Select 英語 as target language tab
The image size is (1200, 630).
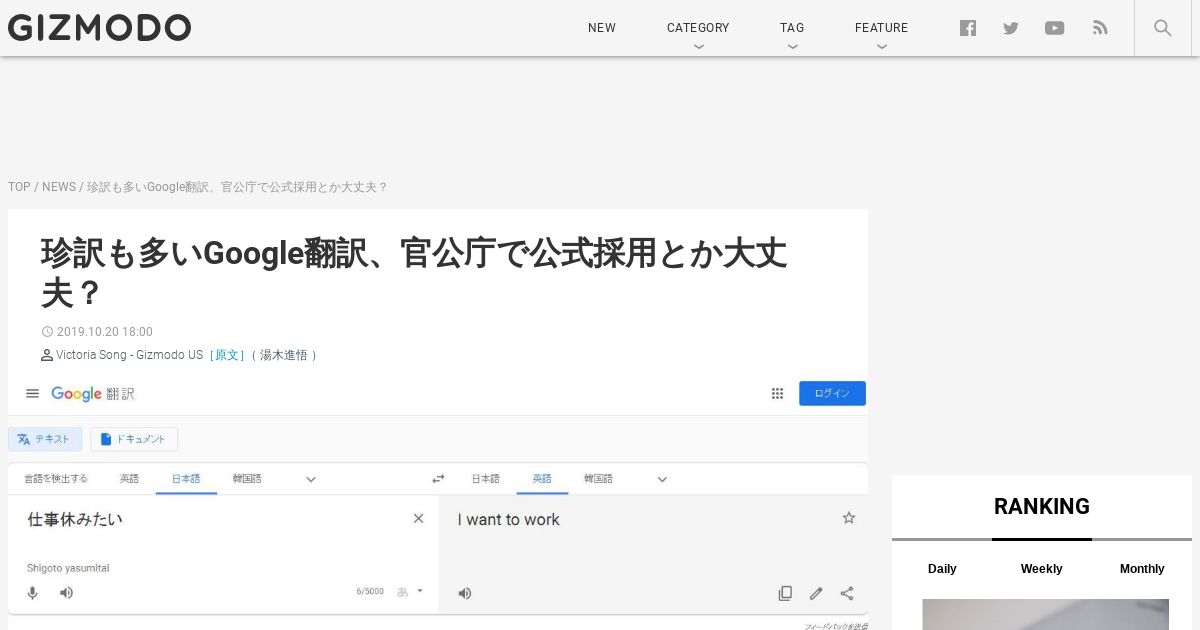542,479
